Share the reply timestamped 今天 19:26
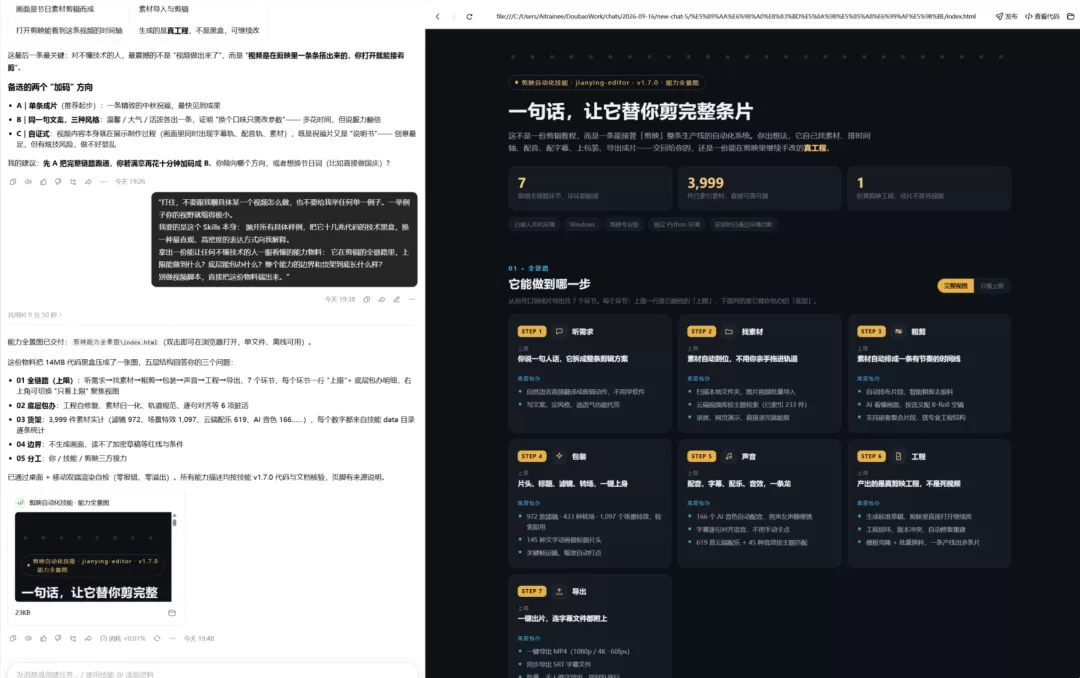Image resolution: width=1080 pixels, height=678 pixels. (88, 182)
